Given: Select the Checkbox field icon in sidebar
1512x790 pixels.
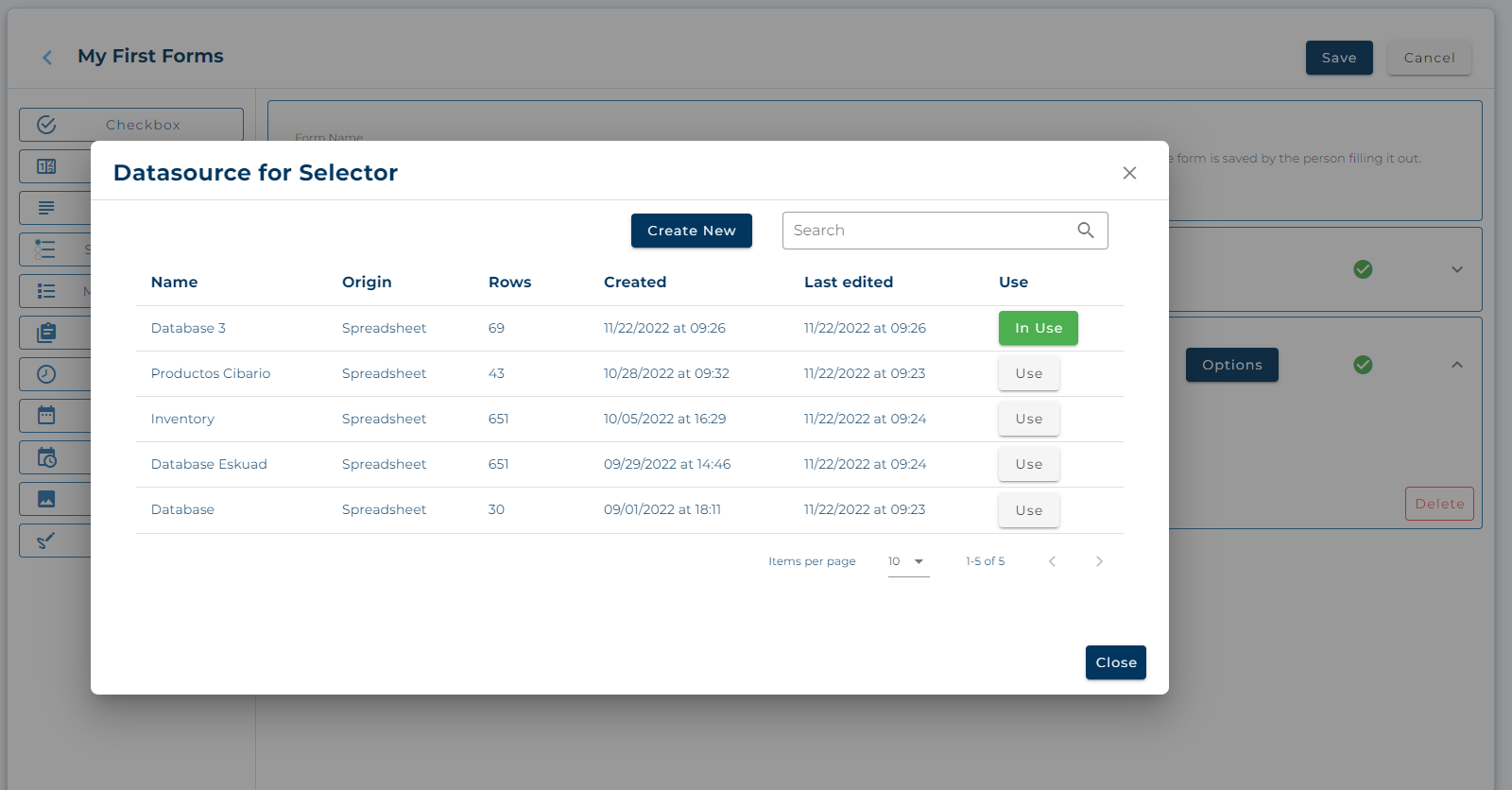Looking at the screenshot, I should [x=46, y=125].
